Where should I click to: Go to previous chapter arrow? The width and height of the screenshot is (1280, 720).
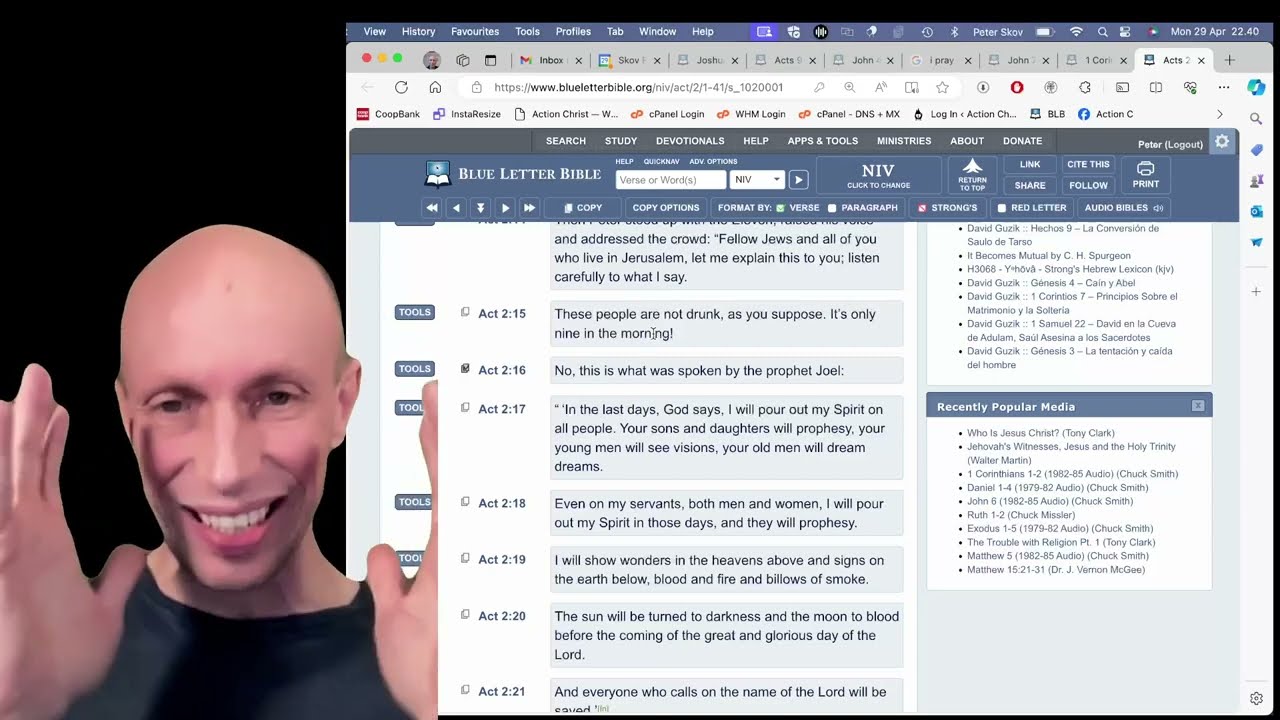coord(456,208)
